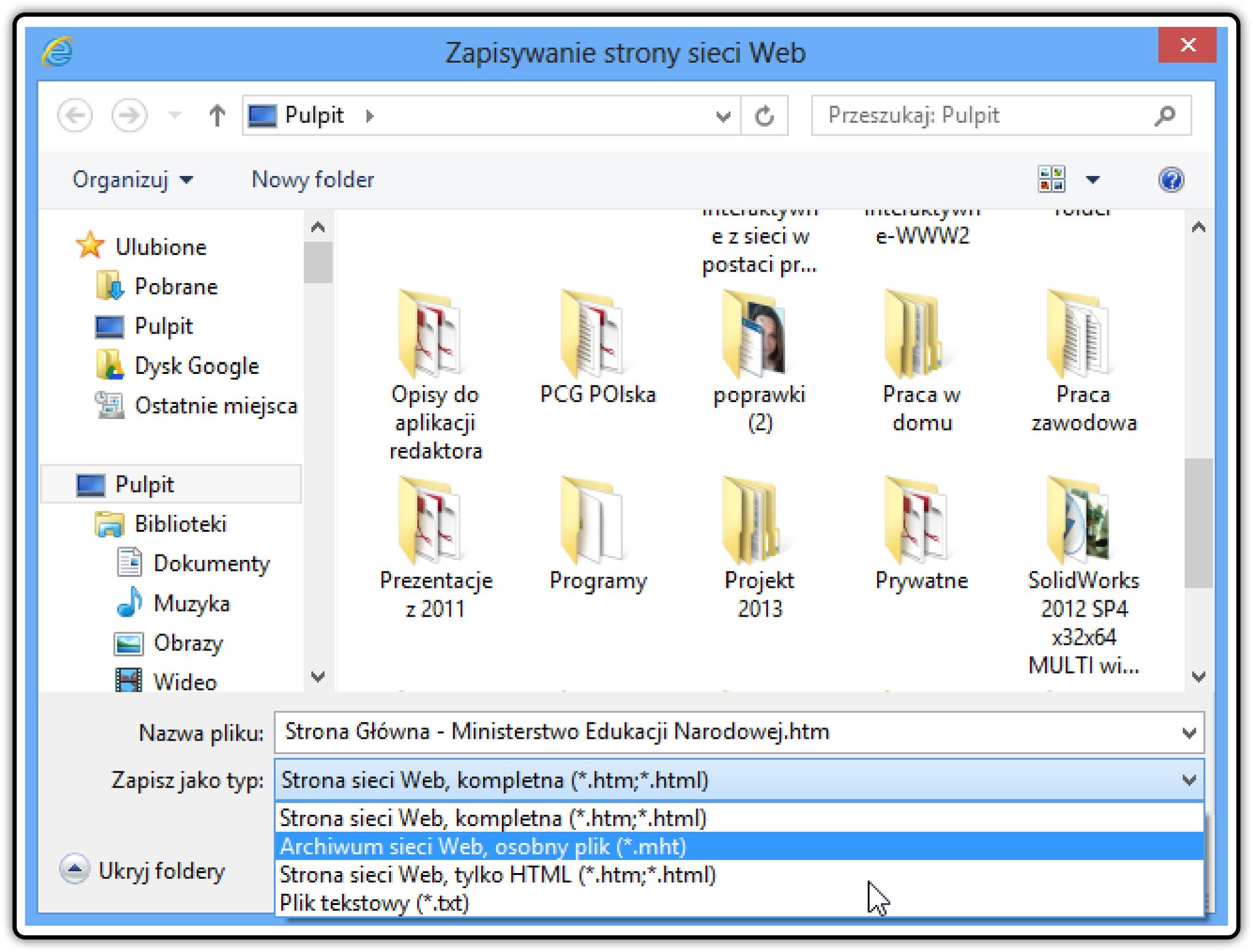Viewport: 1253px width, 952px height.
Task: Click the Back navigation arrow
Action: pos(75,116)
